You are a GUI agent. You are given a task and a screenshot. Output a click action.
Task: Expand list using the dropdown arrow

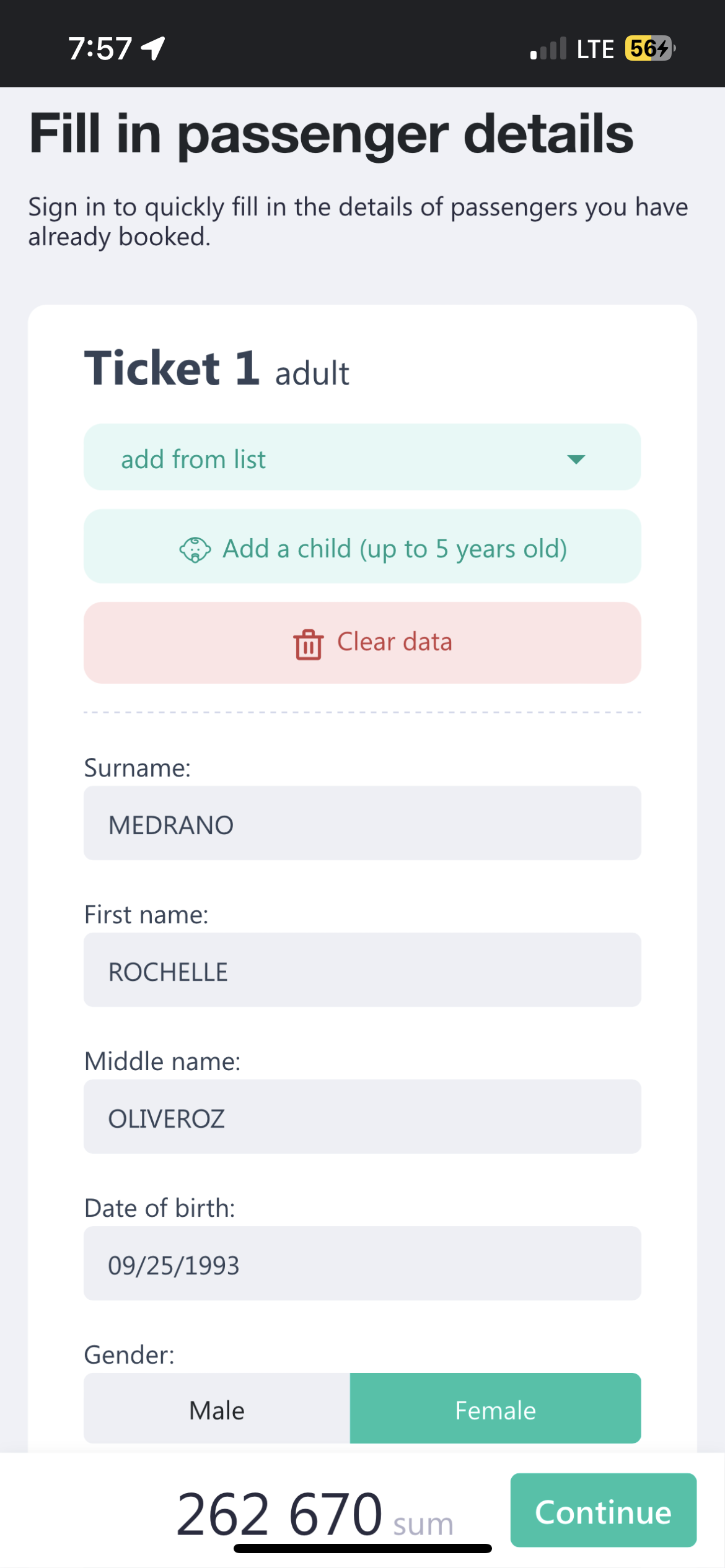click(576, 459)
